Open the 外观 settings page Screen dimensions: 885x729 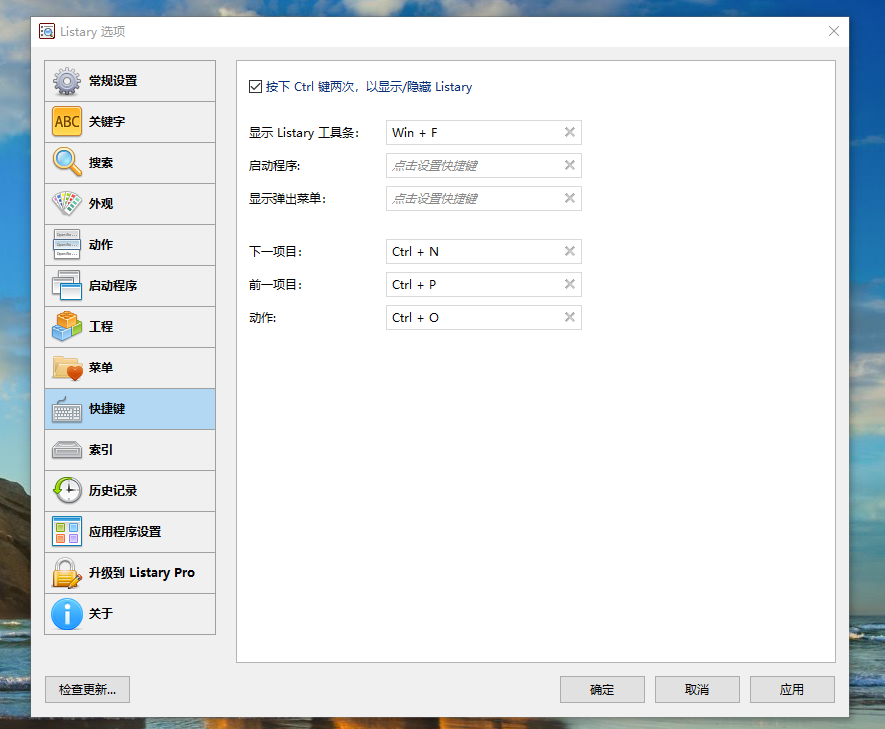click(130, 204)
